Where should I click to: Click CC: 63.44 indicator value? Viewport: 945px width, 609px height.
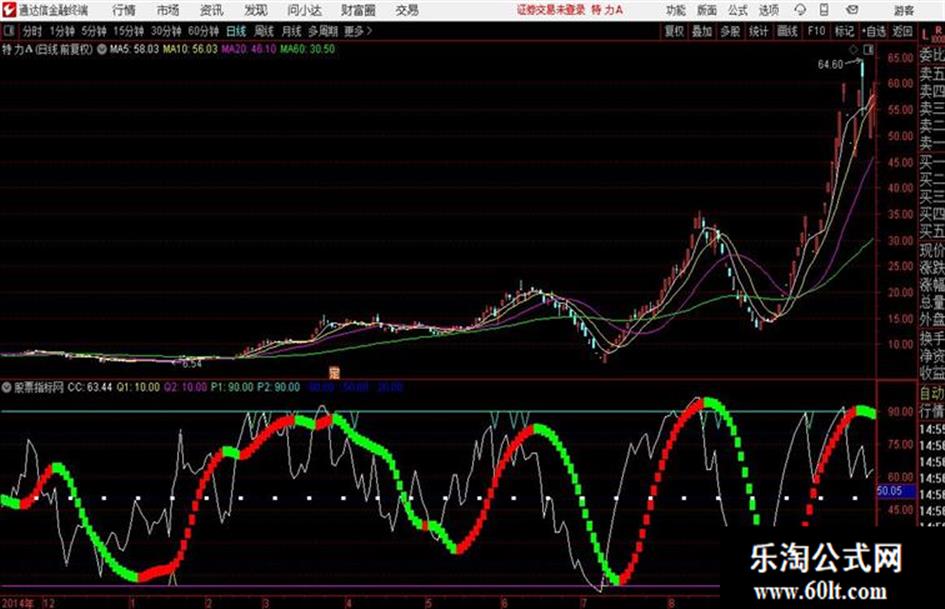pos(90,387)
